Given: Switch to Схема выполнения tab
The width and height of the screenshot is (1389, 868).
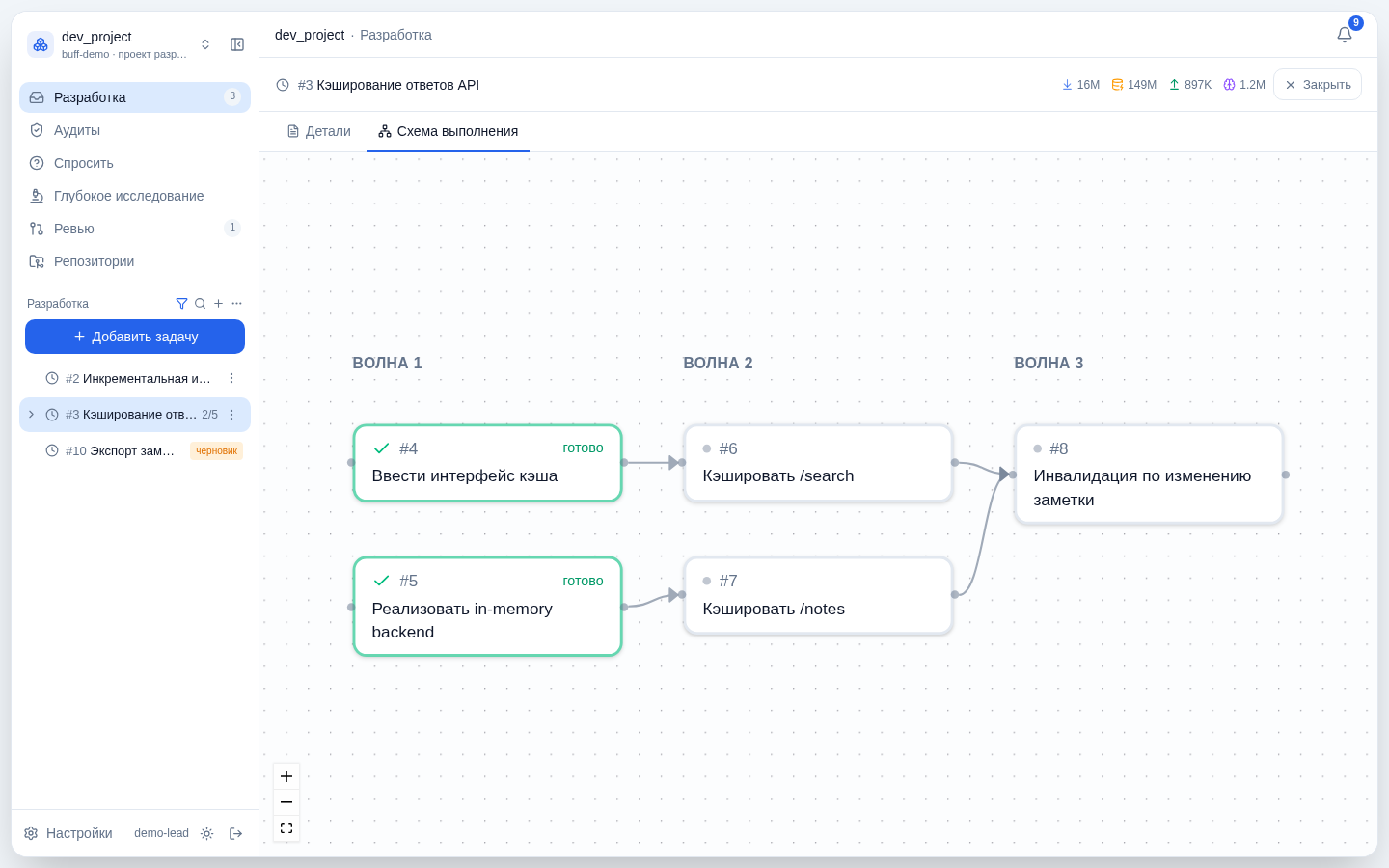Looking at the screenshot, I should (x=448, y=131).
